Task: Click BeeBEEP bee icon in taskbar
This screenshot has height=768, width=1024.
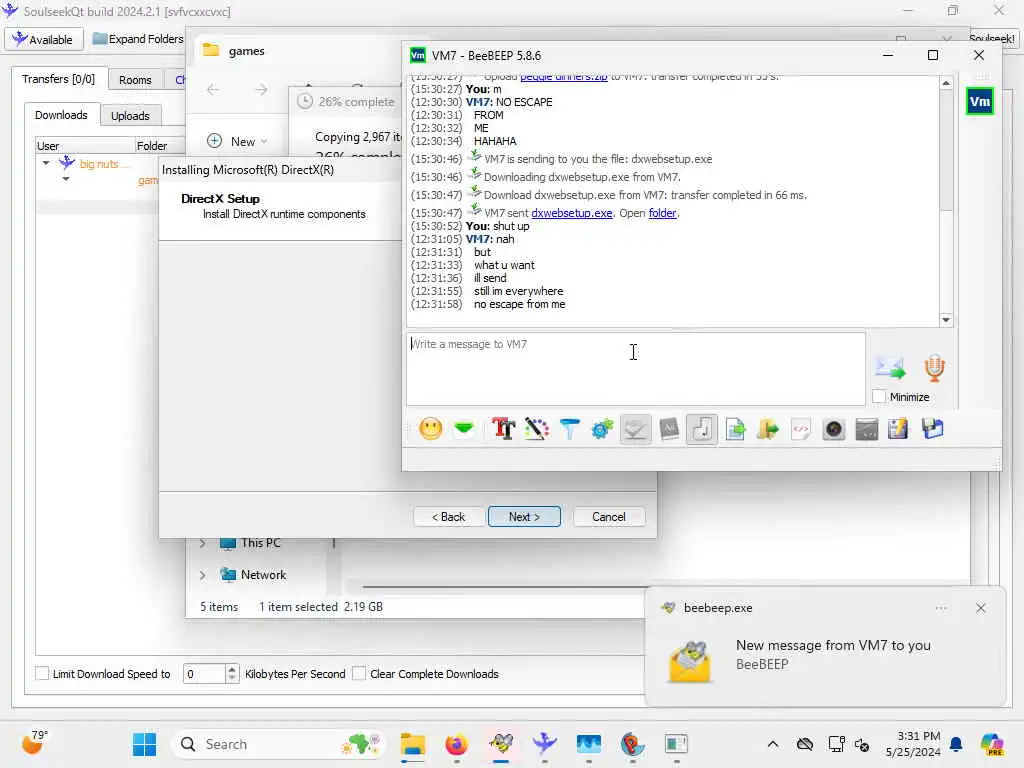Action: [501, 744]
